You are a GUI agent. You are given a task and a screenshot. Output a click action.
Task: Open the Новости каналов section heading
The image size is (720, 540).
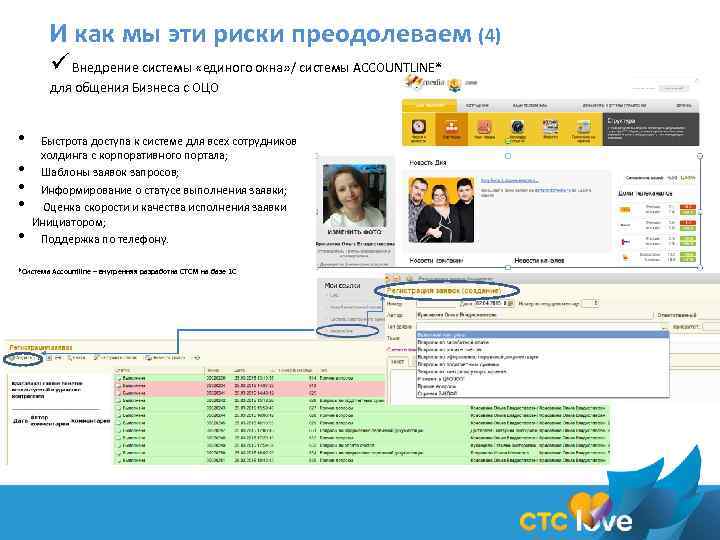[539, 260]
